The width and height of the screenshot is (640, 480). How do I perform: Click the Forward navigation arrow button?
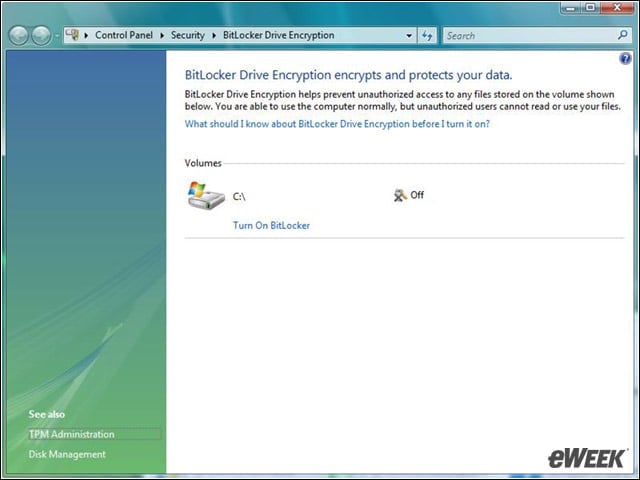click(41, 36)
